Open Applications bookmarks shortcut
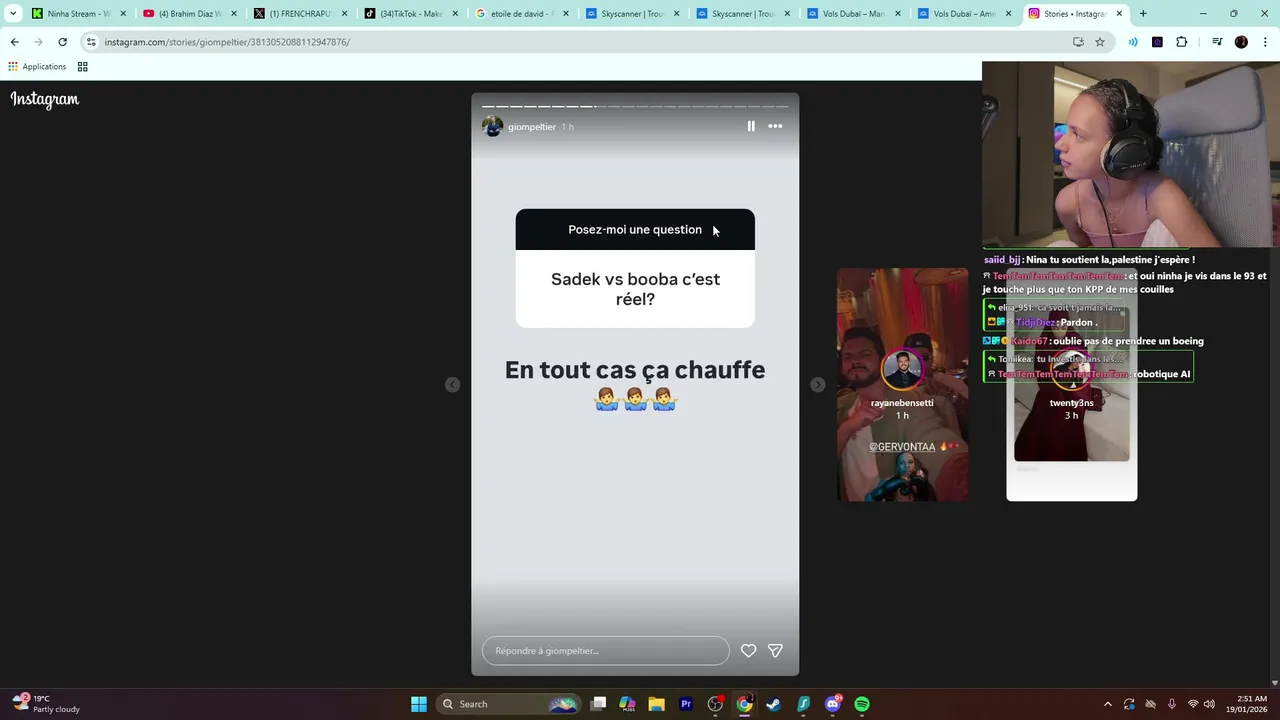Viewport: 1280px width, 720px height. (37, 67)
